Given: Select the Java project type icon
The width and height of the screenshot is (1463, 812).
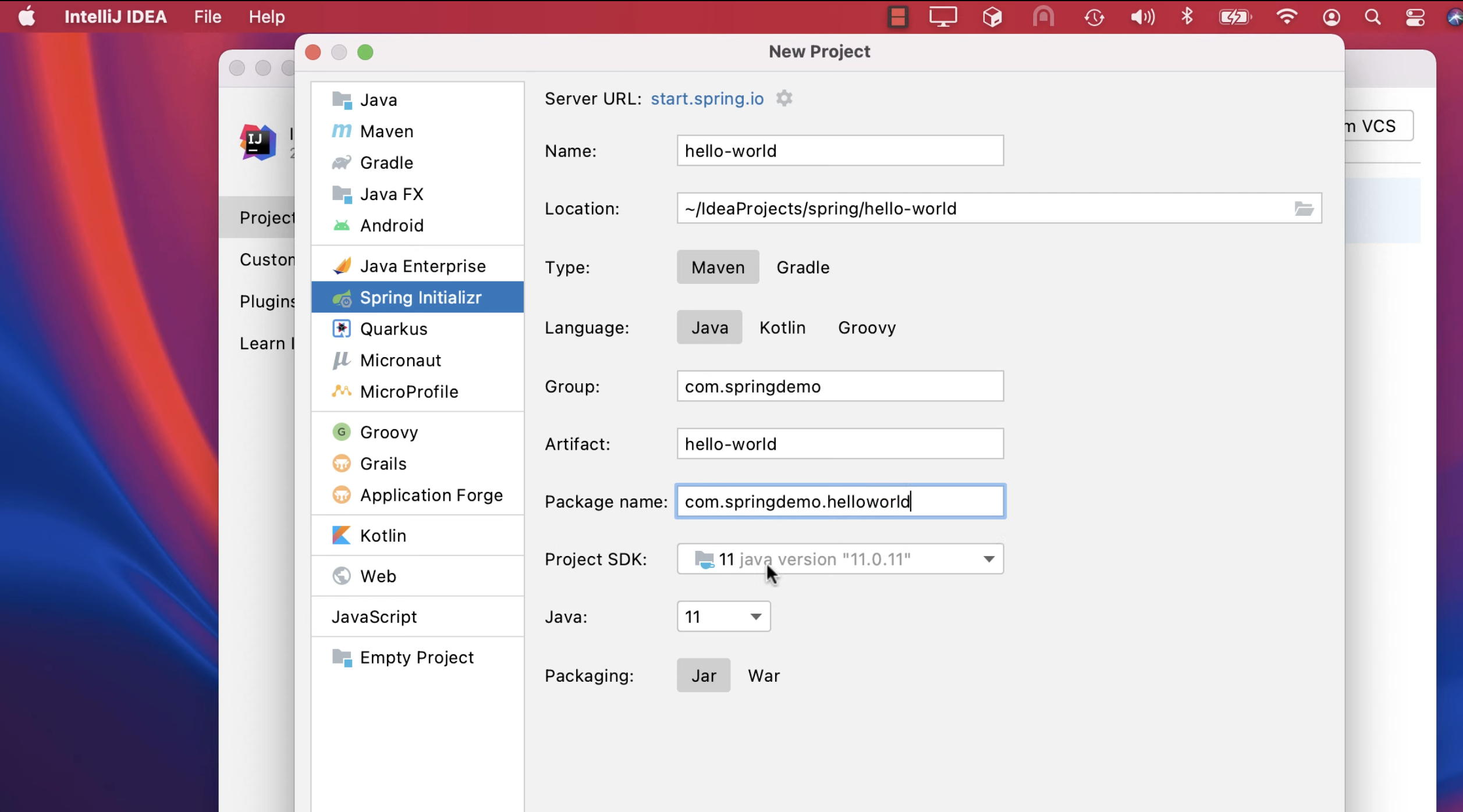Looking at the screenshot, I should coord(342,100).
